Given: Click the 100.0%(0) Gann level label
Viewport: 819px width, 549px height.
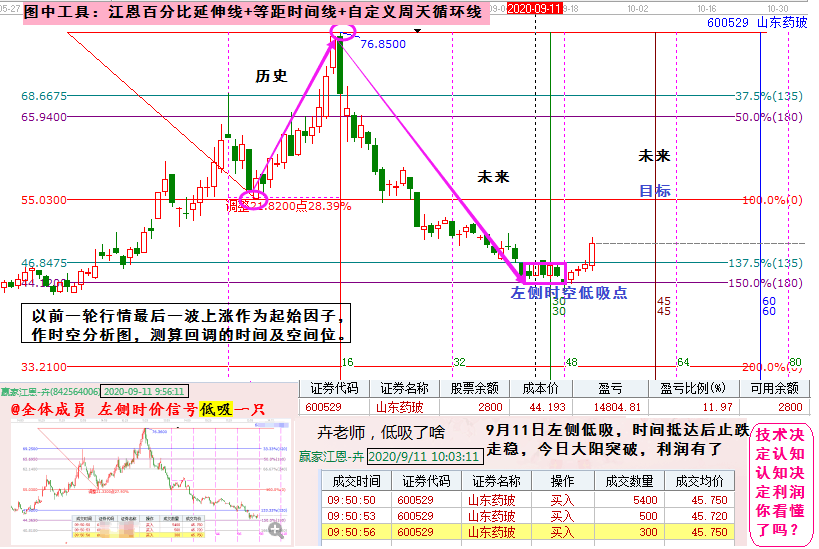Looking at the screenshot, I should coord(768,200).
